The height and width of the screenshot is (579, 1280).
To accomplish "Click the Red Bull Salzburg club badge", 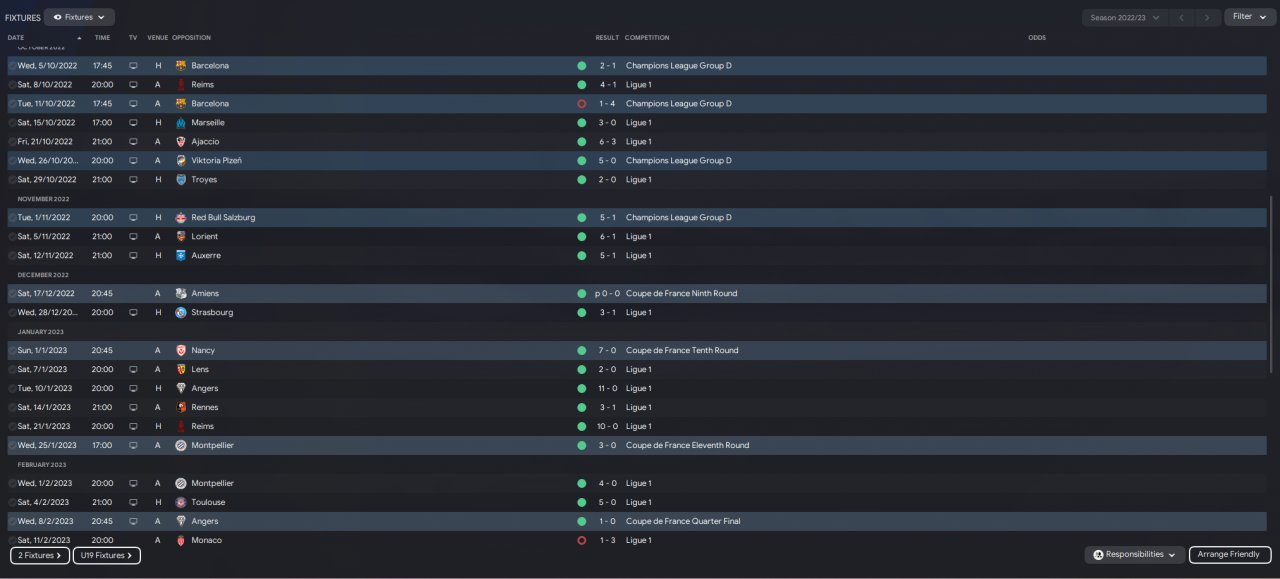I will [181, 218].
